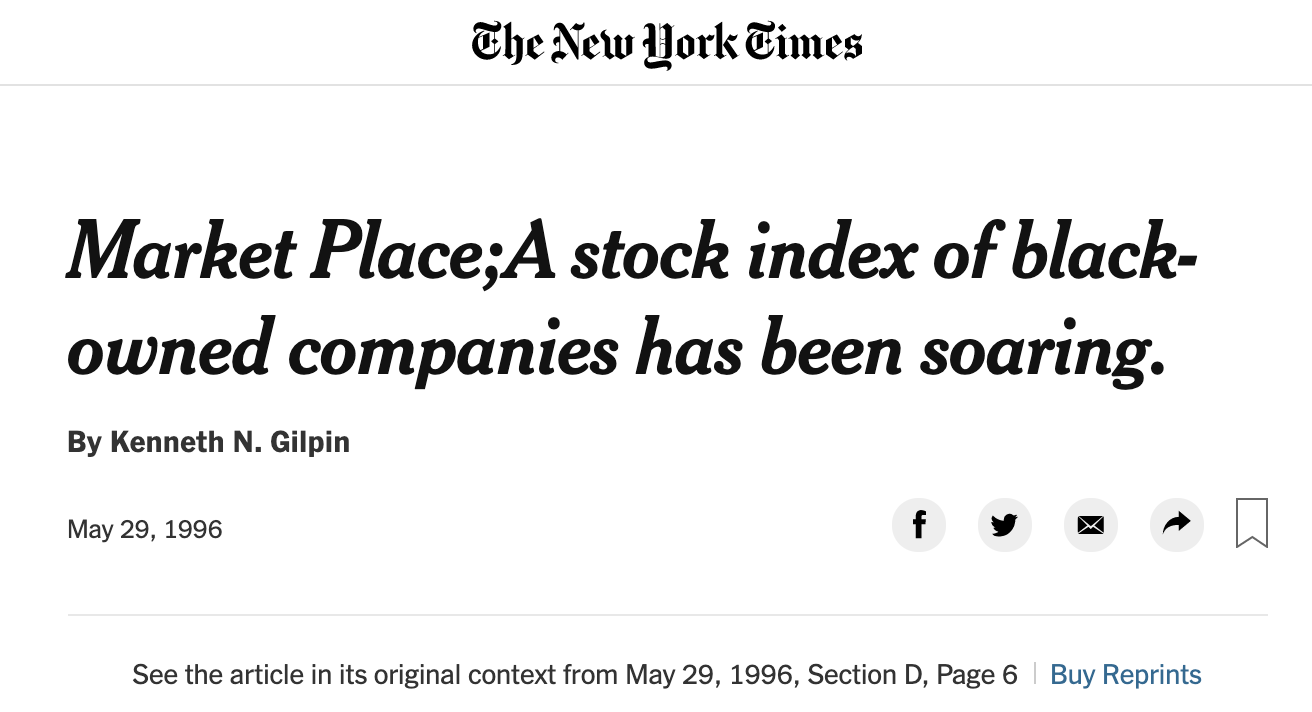This screenshot has height=712, width=1312.
Task: Open more sharing options arrow icon
Action: click(x=1177, y=525)
